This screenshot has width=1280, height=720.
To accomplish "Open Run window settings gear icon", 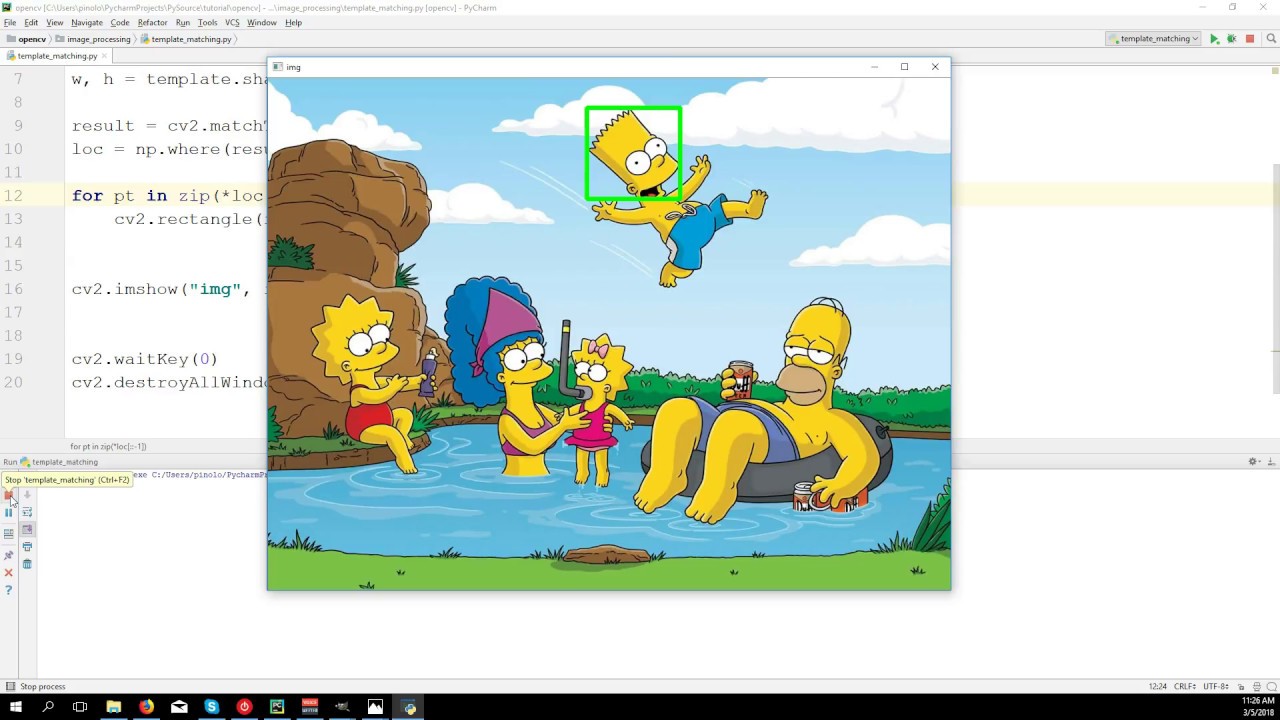I will coord(1253,461).
